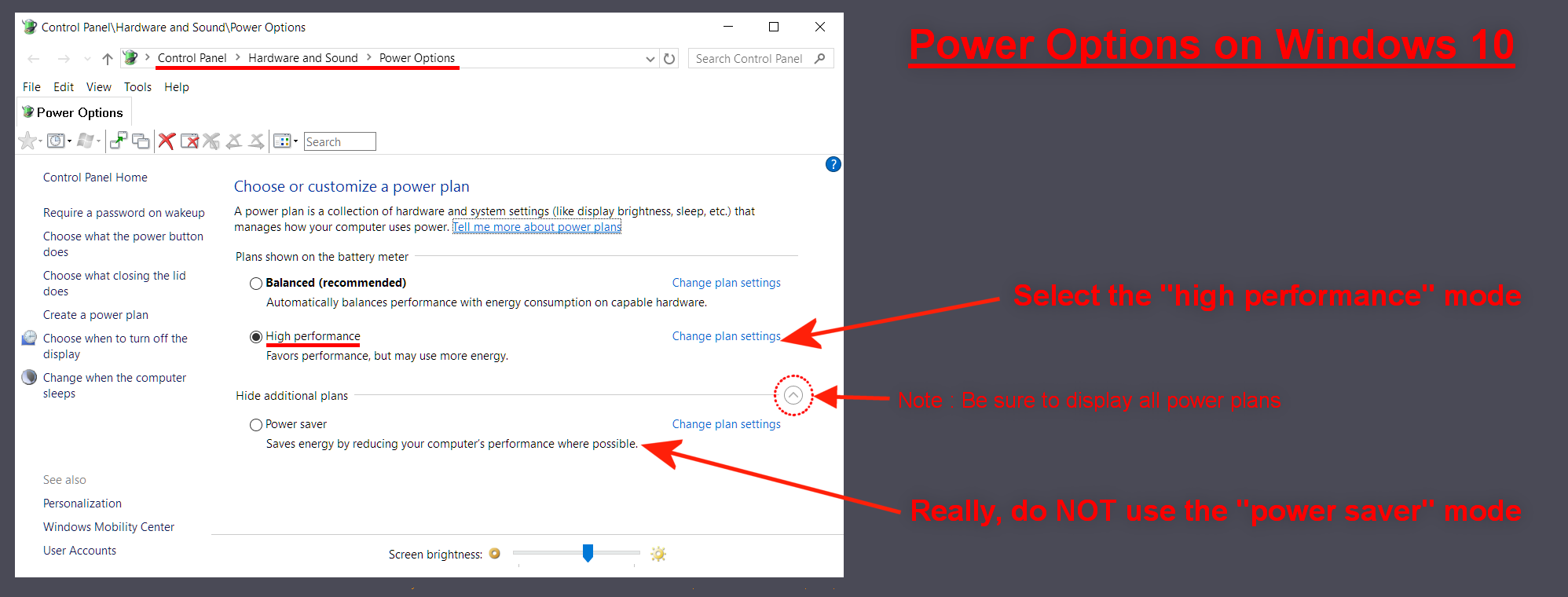Select the Power Options tab

[x=73, y=112]
